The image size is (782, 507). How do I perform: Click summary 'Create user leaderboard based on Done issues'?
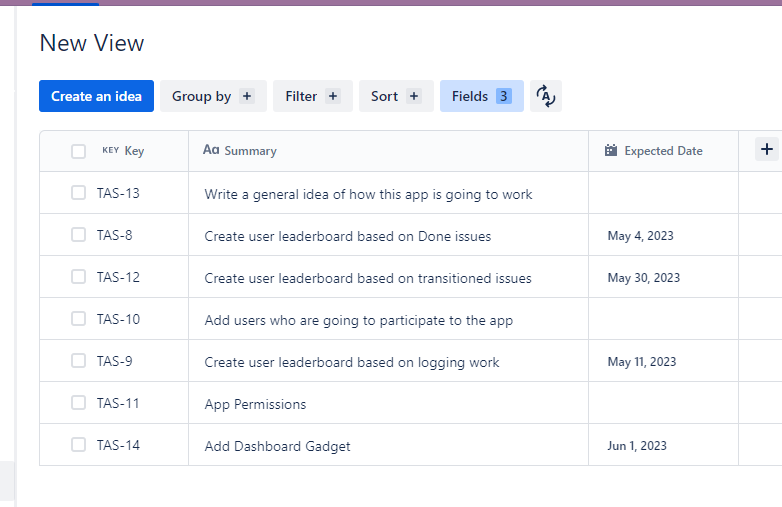(x=348, y=236)
